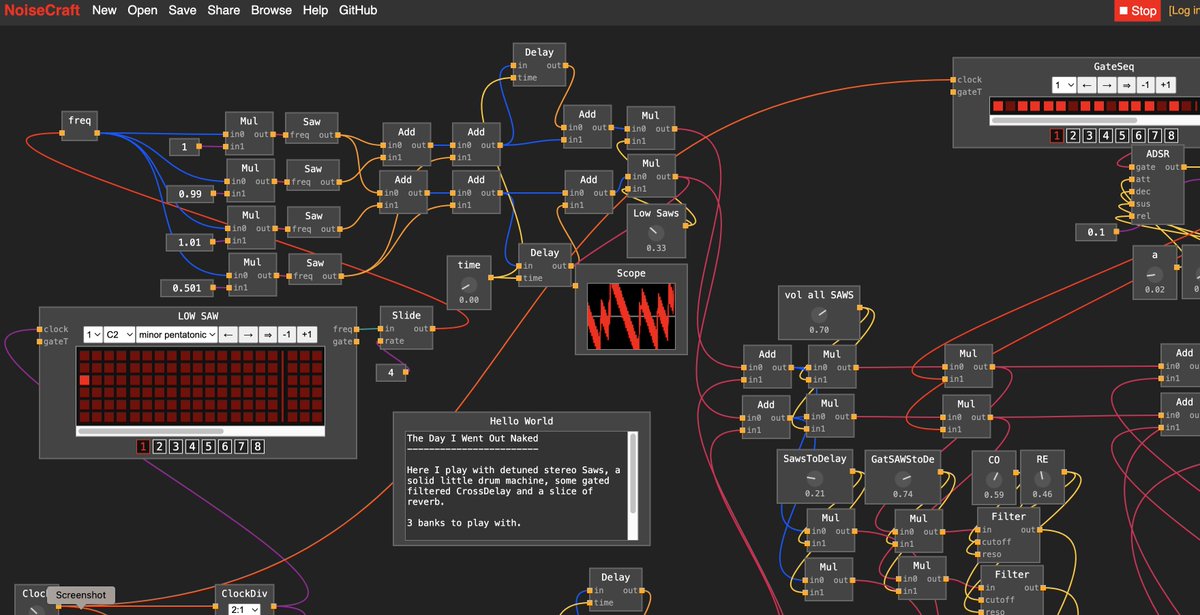Click the ADSR gate input port
This screenshot has height=615, width=1200.
click(1133, 167)
